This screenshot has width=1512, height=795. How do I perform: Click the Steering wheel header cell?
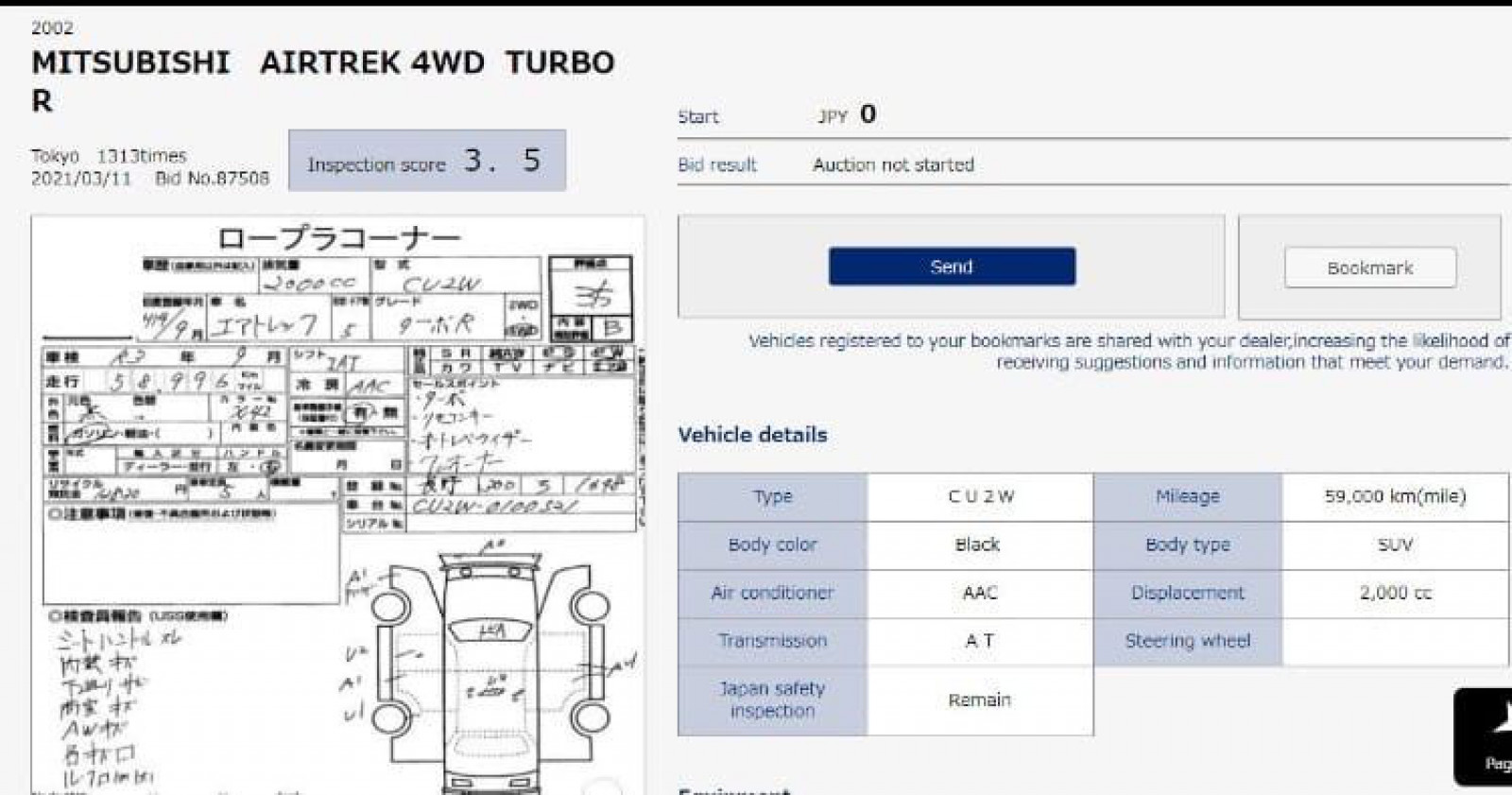[x=1188, y=641]
